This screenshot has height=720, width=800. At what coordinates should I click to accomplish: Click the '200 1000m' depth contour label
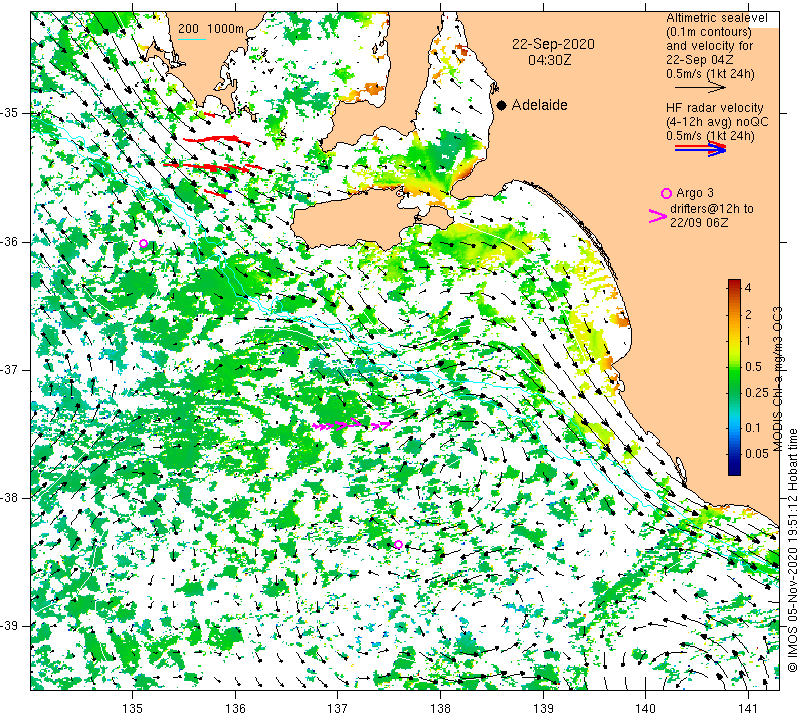[211, 29]
